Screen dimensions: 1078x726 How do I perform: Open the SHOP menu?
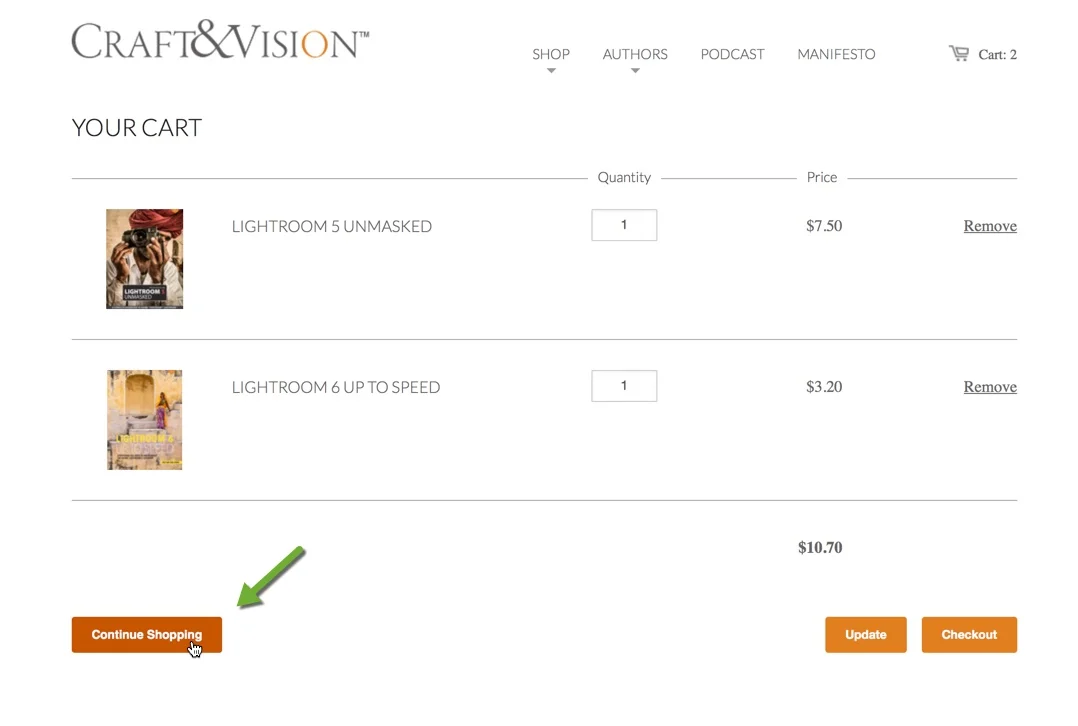(x=551, y=54)
